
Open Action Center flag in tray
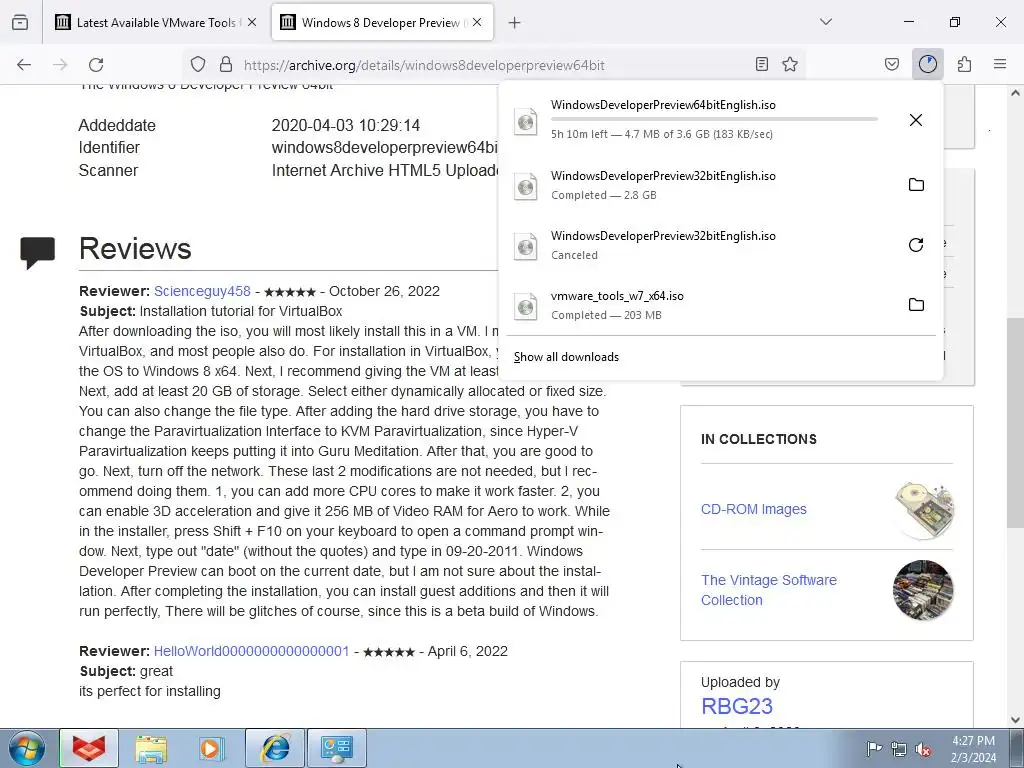point(874,748)
